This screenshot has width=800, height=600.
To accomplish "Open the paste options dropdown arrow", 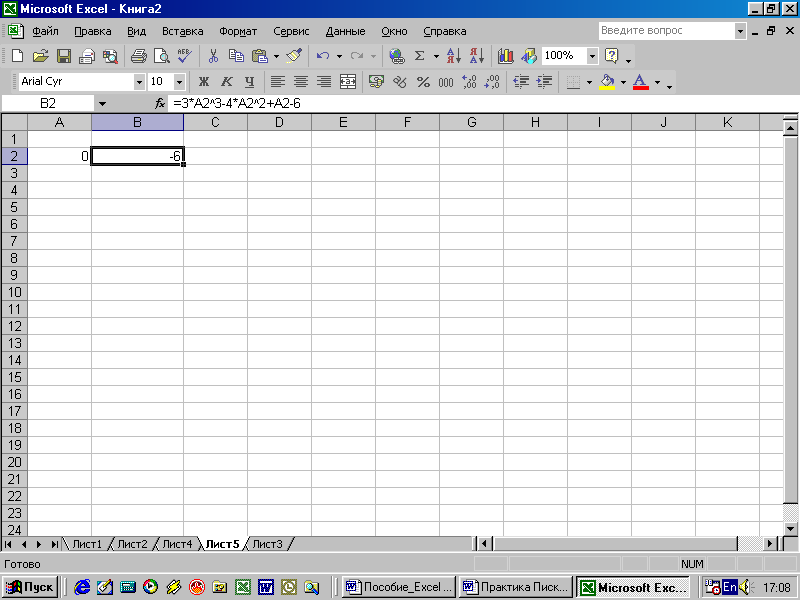I will pos(277,56).
